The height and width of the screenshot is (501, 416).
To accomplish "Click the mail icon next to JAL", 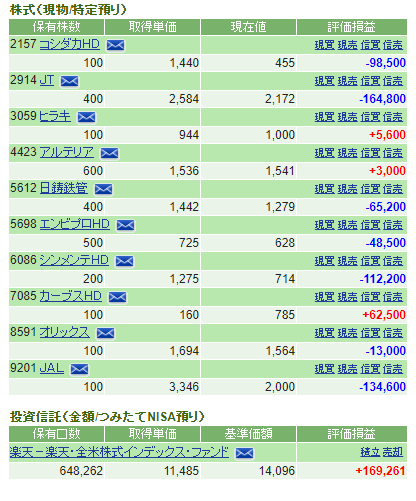I will pos(80,369).
